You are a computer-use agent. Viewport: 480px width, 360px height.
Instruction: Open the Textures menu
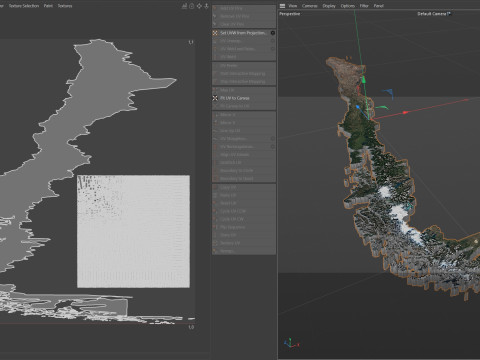(x=65, y=6)
